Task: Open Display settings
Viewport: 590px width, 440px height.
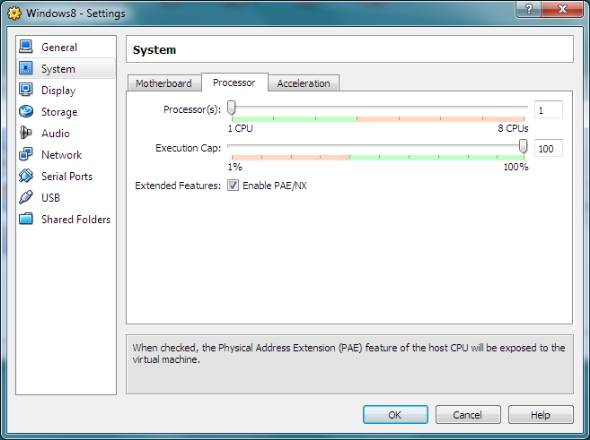Action: pyautogui.click(x=58, y=90)
